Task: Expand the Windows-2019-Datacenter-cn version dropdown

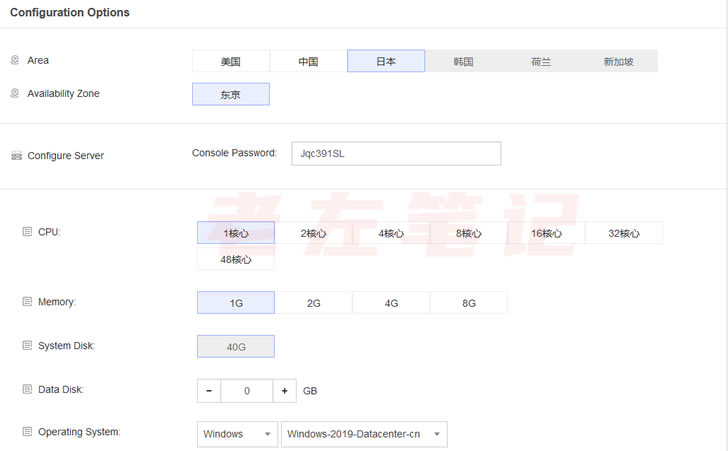Action: [364, 434]
